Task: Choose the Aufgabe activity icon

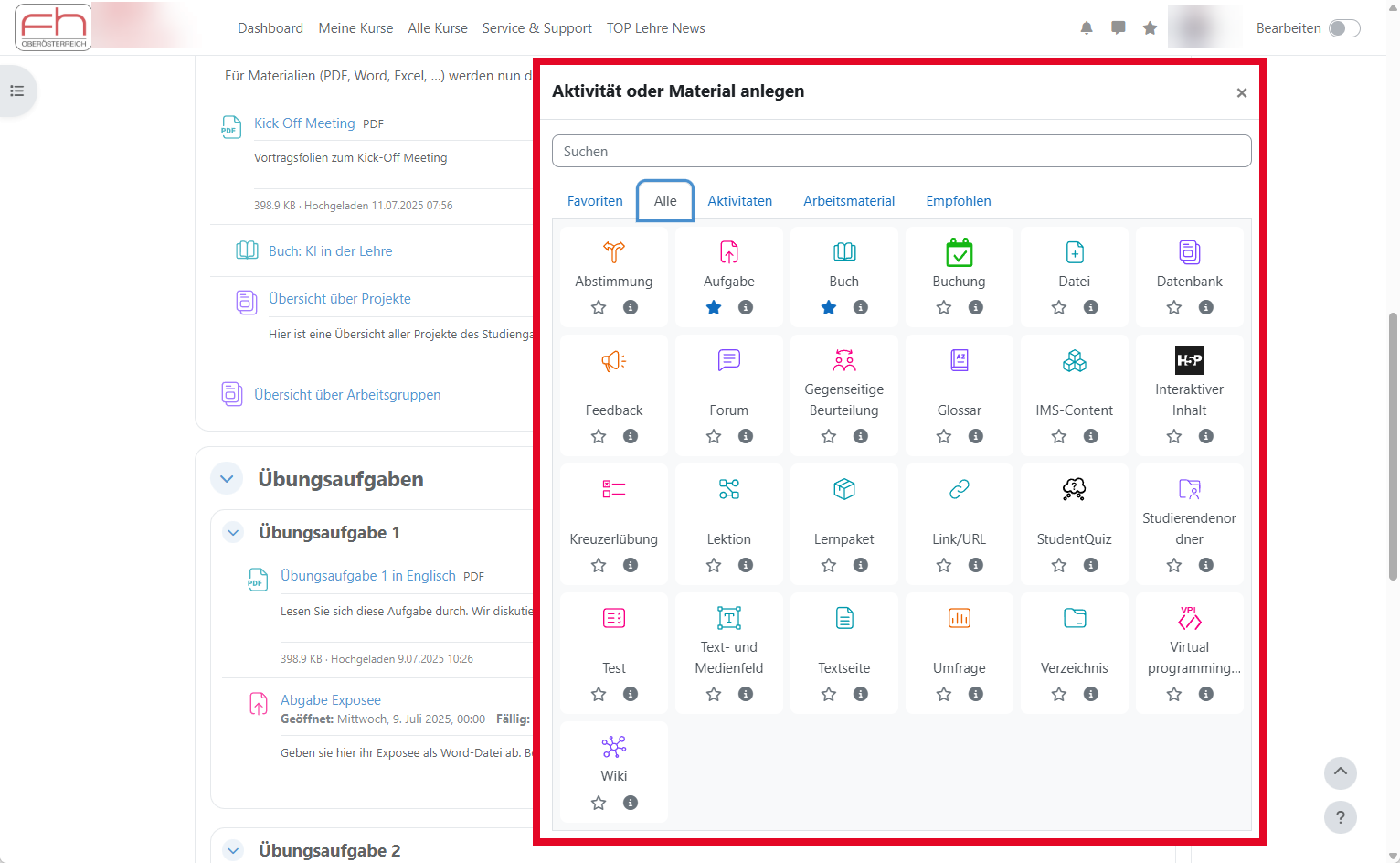Action: click(x=729, y=252)
